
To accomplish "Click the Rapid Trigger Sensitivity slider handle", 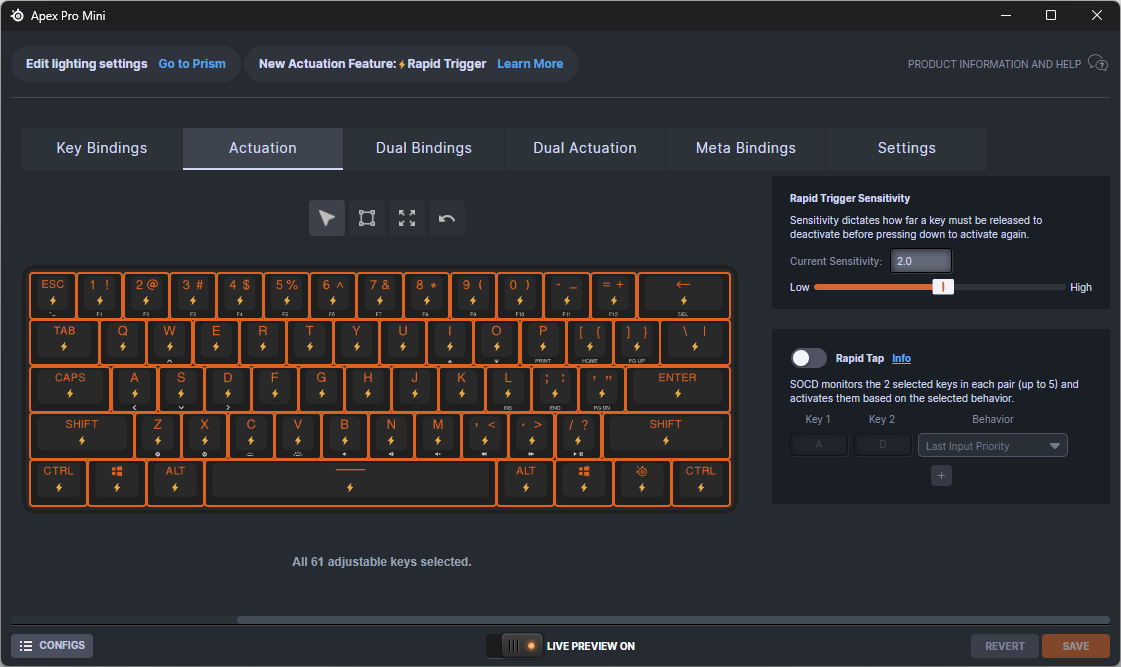I will tap(943, 287).
